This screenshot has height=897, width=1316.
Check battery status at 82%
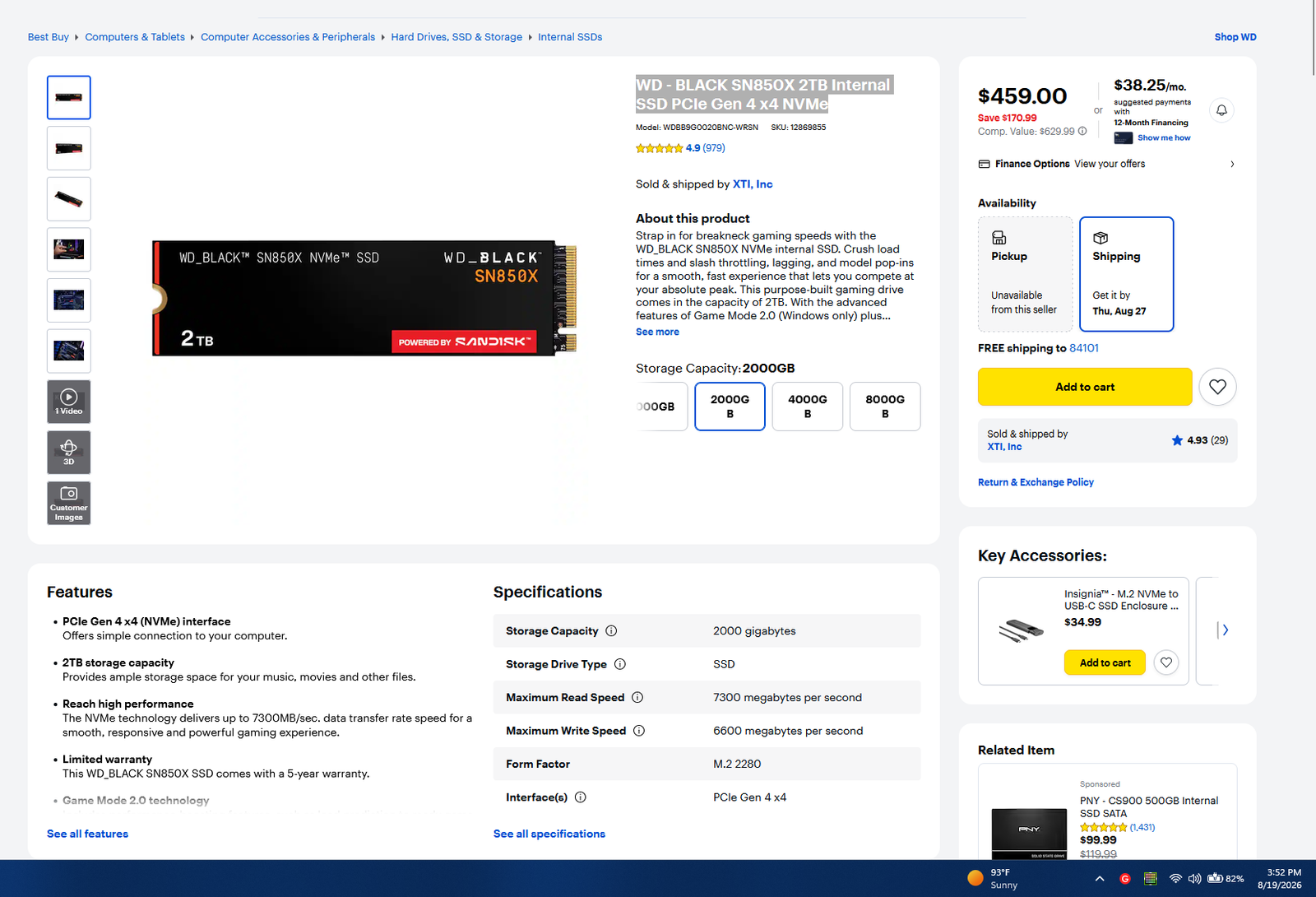click(1226, 879)
